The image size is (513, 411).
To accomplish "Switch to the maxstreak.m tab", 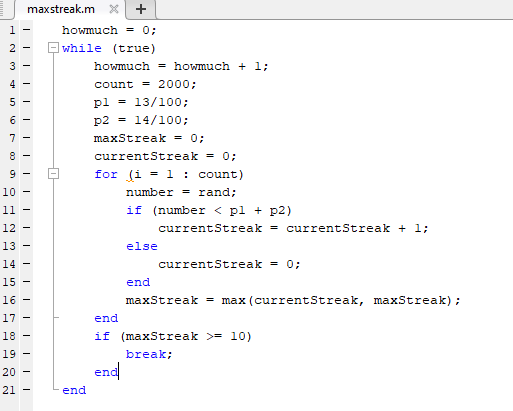I will [61, 9].
